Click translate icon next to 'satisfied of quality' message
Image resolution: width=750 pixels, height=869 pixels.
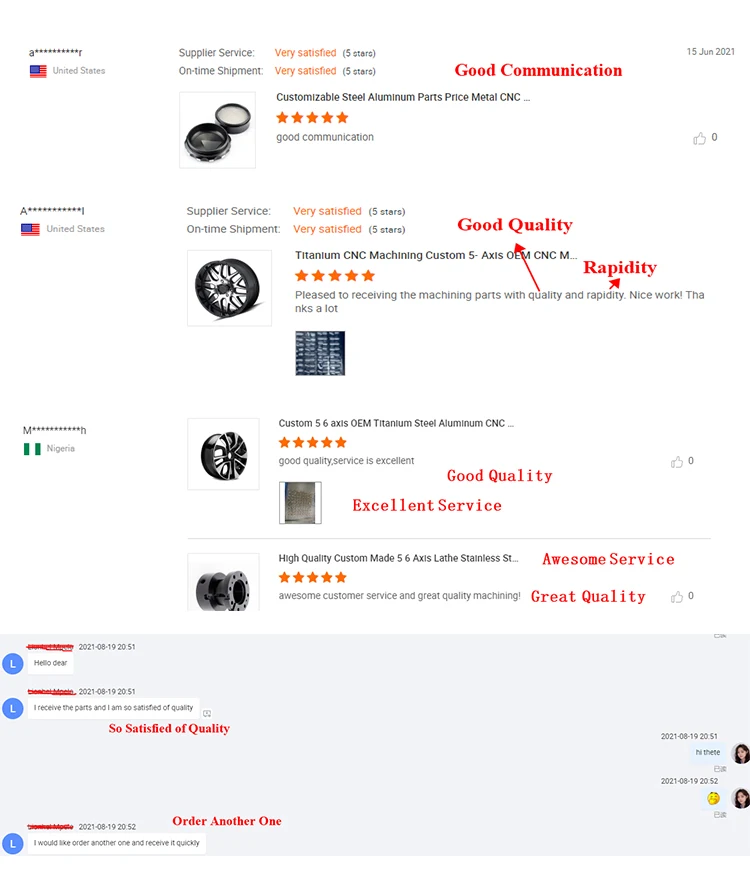[x=207, y=713]
